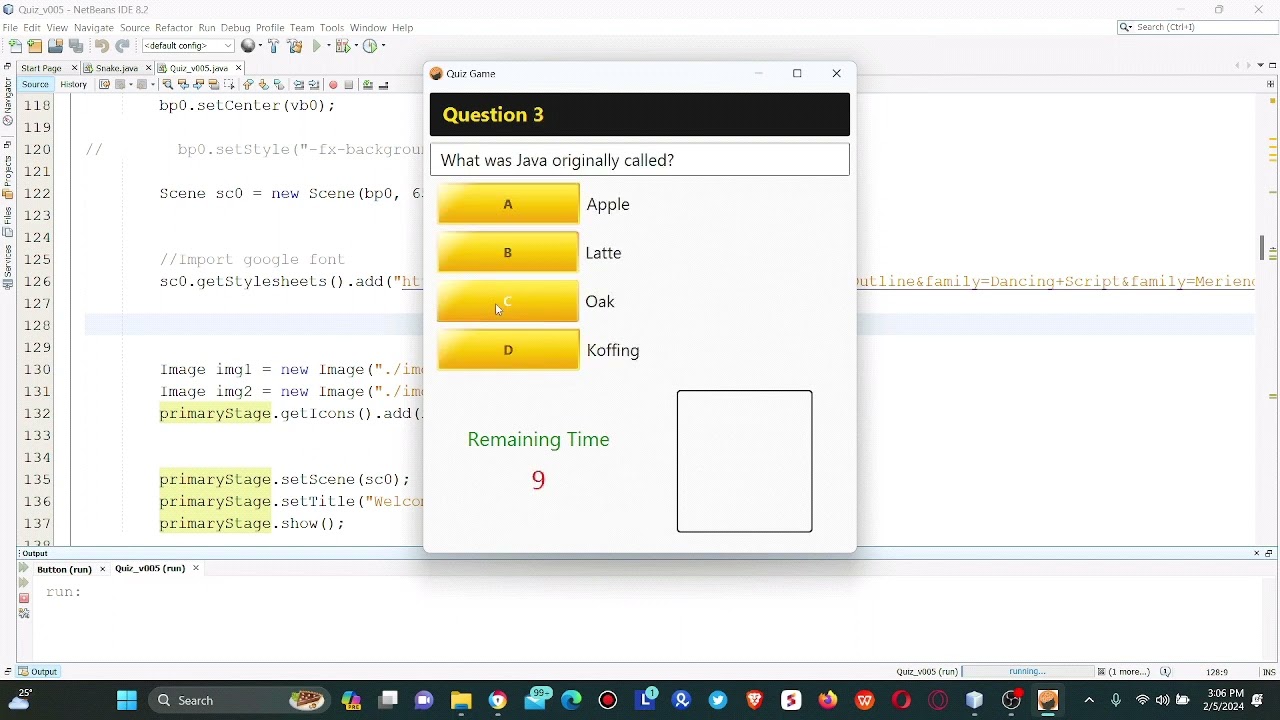Select Source view button
Screen dimensions: 1280x720
35,85
